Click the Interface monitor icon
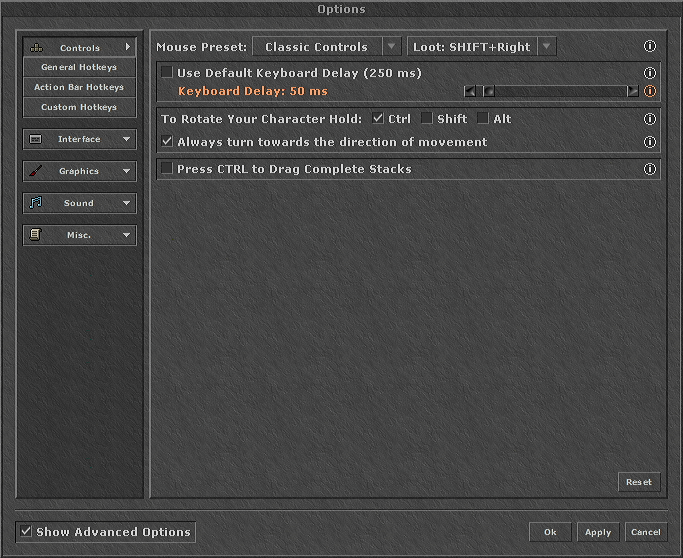Image resolution: width=683 pixels, height=558 pixels. [x=36, y=139]
